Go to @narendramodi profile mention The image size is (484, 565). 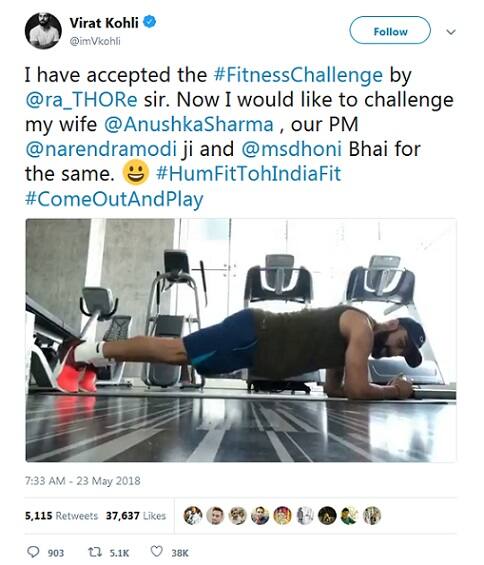pos(101,149)
